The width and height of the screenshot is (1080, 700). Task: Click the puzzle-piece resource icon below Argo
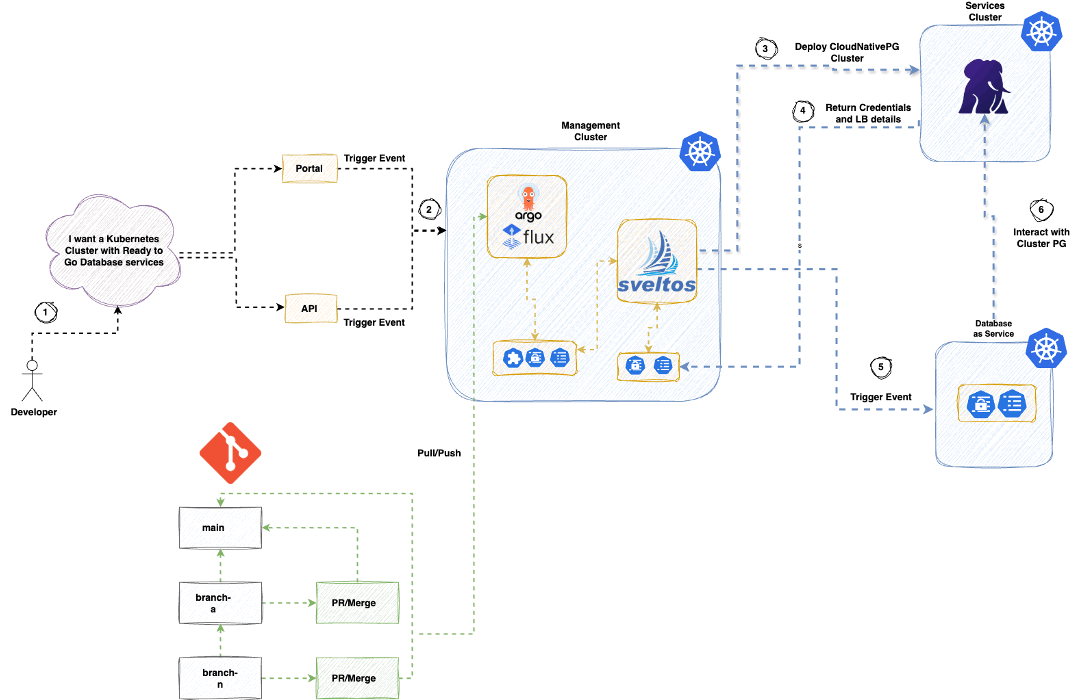[513, 357]
